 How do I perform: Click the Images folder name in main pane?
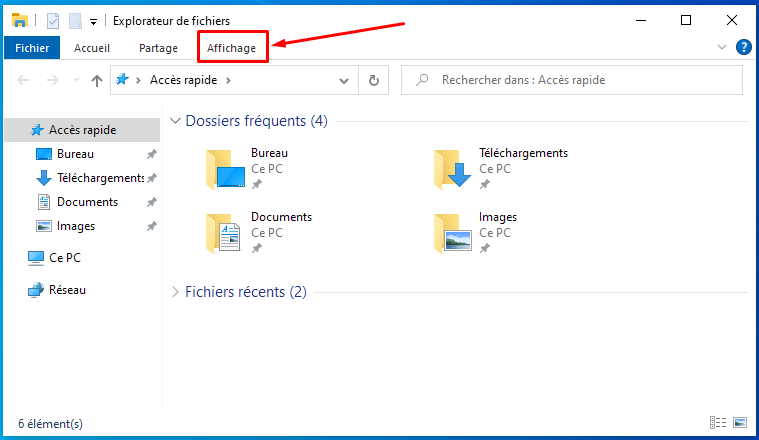pyautogui.click(x=498, y=217)
